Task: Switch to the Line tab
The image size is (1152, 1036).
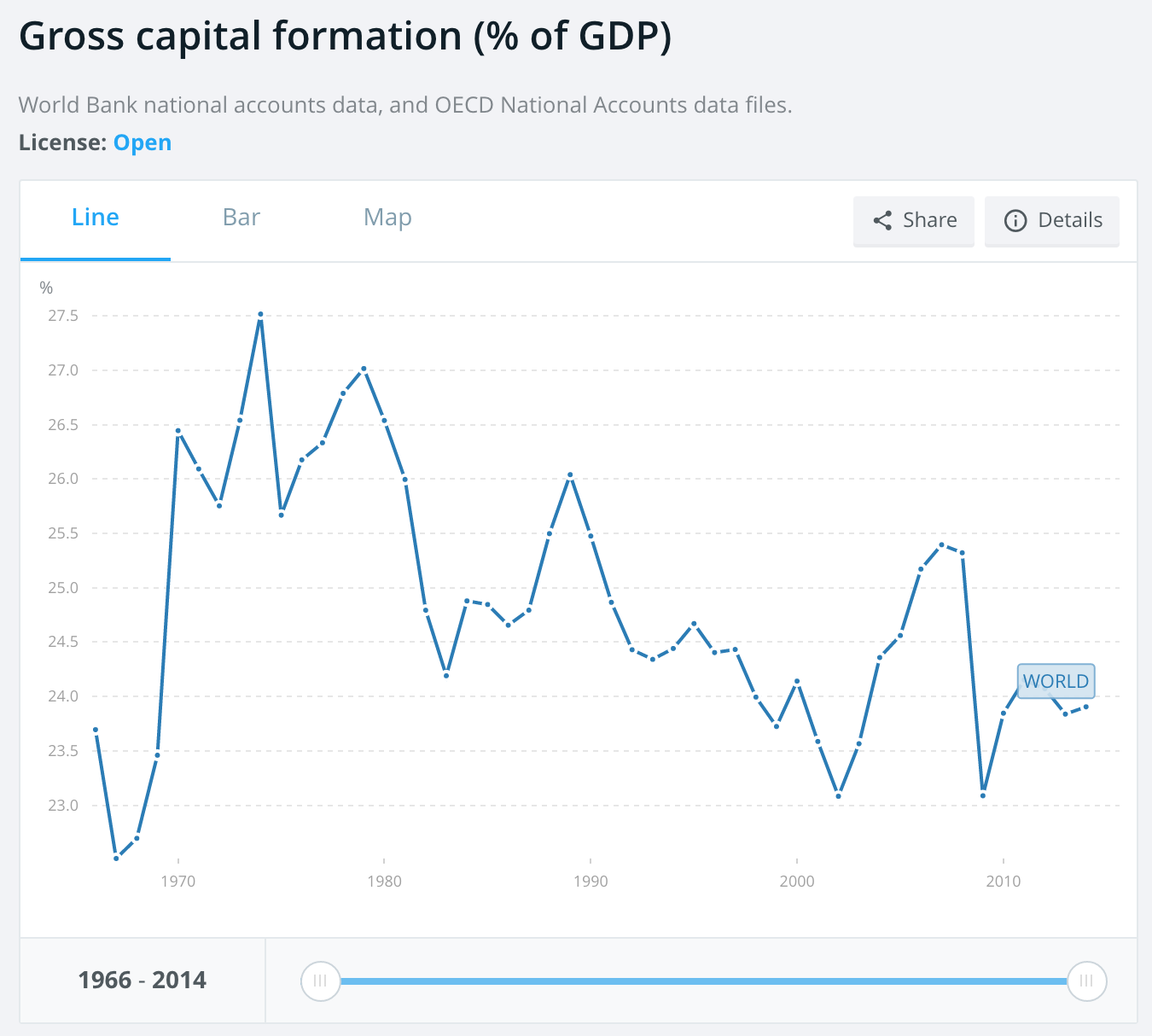Action: coord(96,218)
